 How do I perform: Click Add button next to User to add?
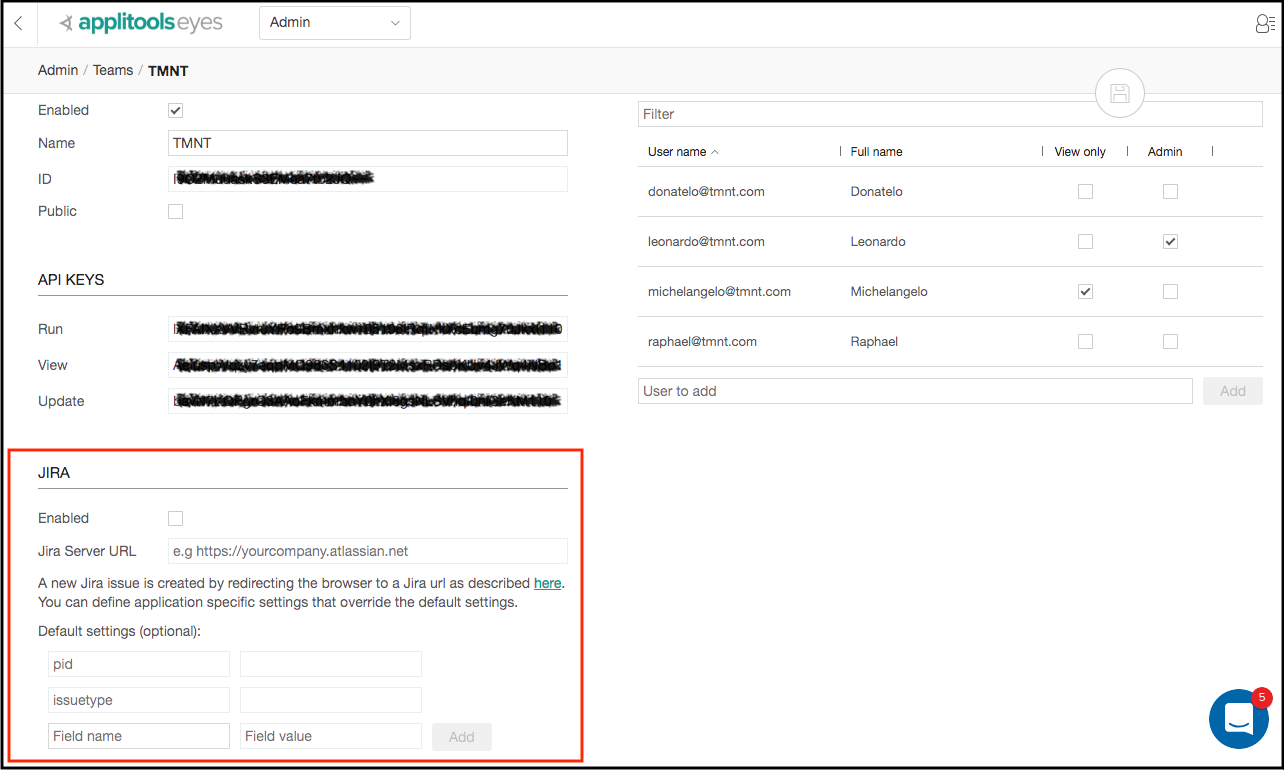[1233, 391]
